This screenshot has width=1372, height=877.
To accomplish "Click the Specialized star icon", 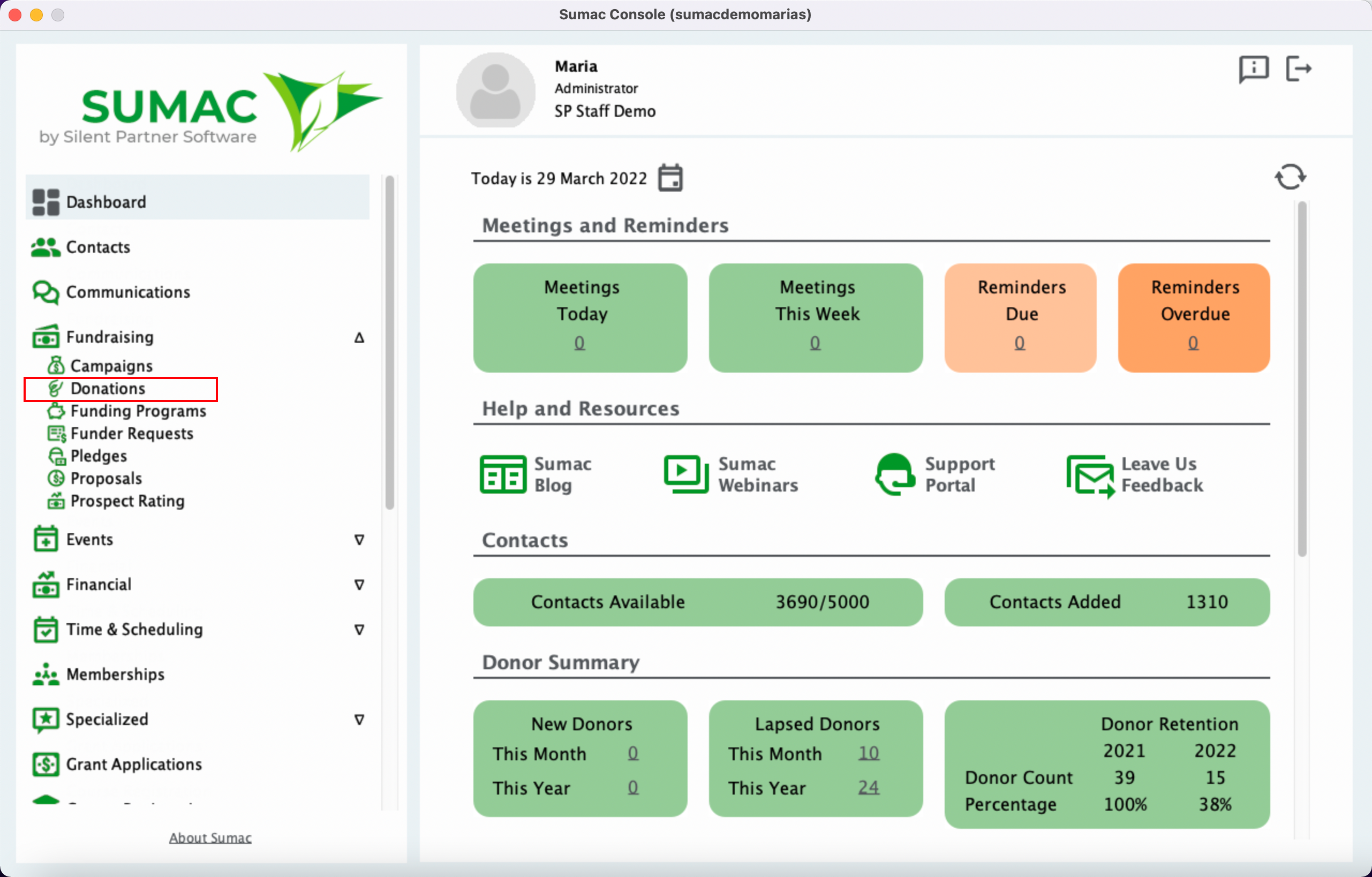I will point(46,719).
